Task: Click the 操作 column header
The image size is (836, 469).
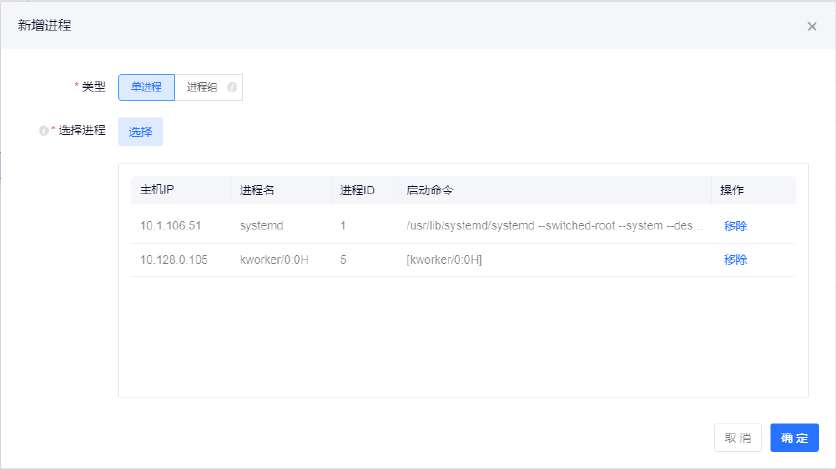Action: point(732,190)
